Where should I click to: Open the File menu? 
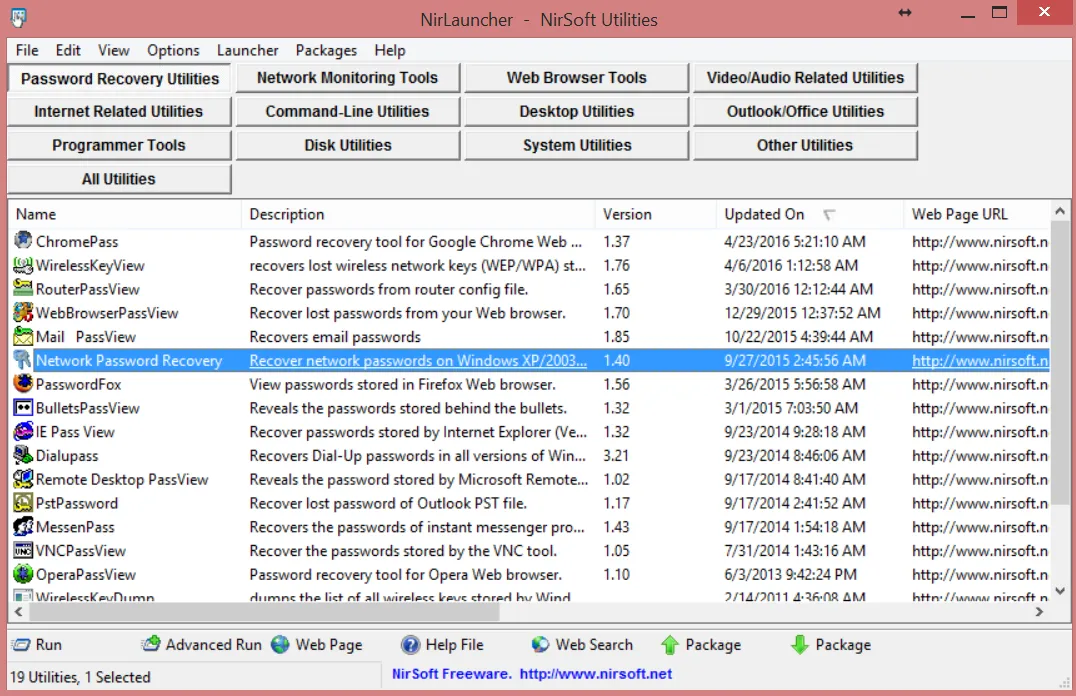[x=27, y=50]
